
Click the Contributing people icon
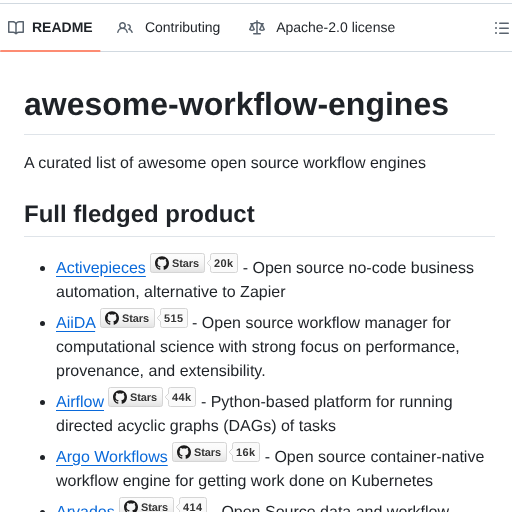pos(125,28)
